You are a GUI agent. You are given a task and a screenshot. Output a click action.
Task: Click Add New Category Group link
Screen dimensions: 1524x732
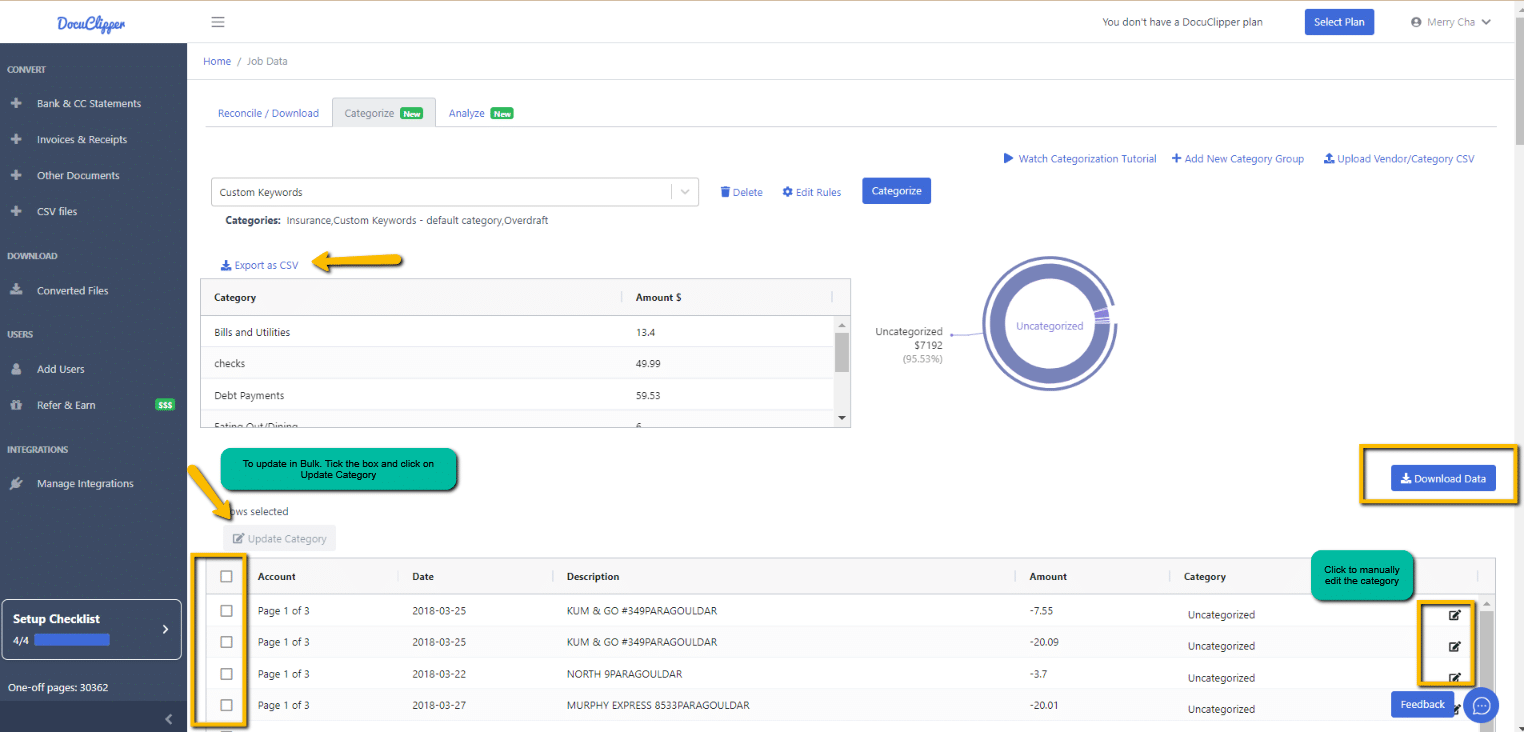[1238, 159]
